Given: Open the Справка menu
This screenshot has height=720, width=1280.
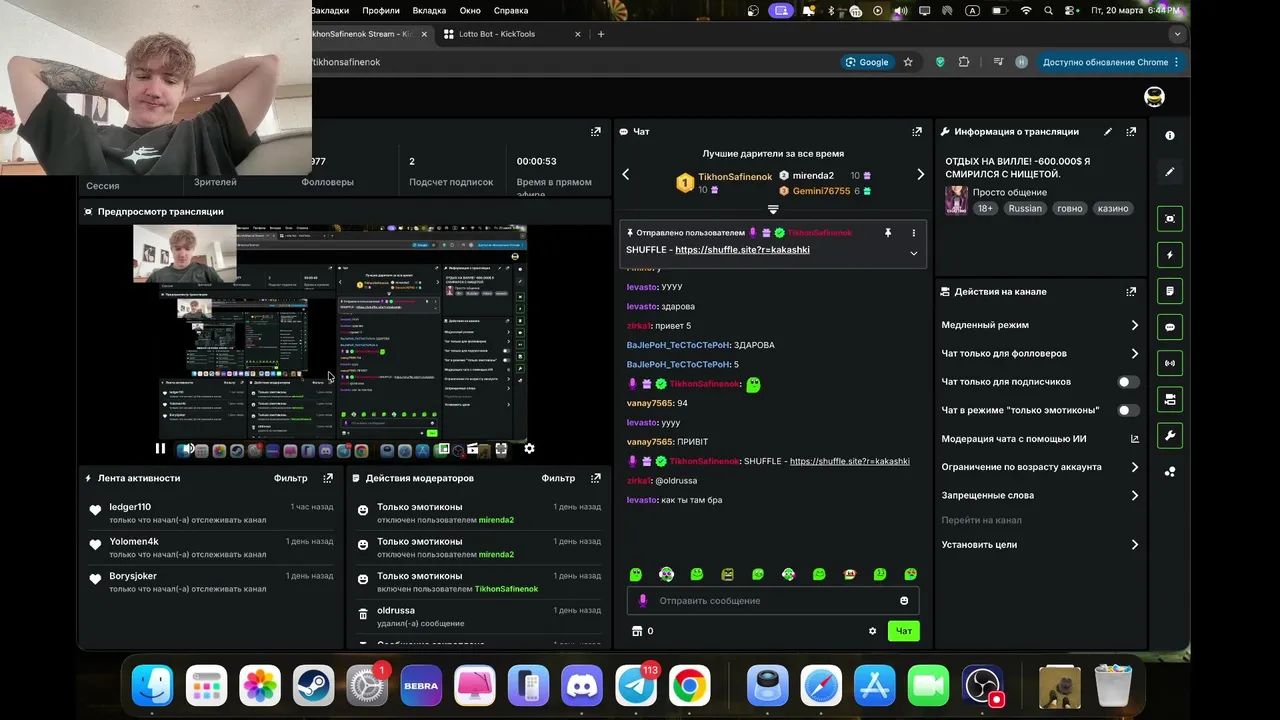Looking at the screenshot, I should click(511, 10).
